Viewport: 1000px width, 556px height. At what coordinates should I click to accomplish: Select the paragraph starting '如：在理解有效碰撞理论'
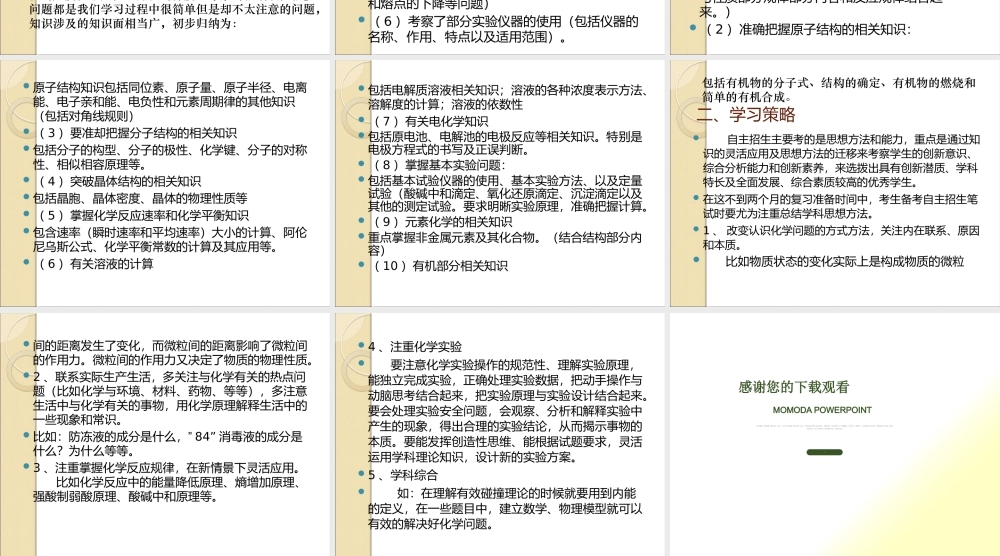click(x=505, y=509)
